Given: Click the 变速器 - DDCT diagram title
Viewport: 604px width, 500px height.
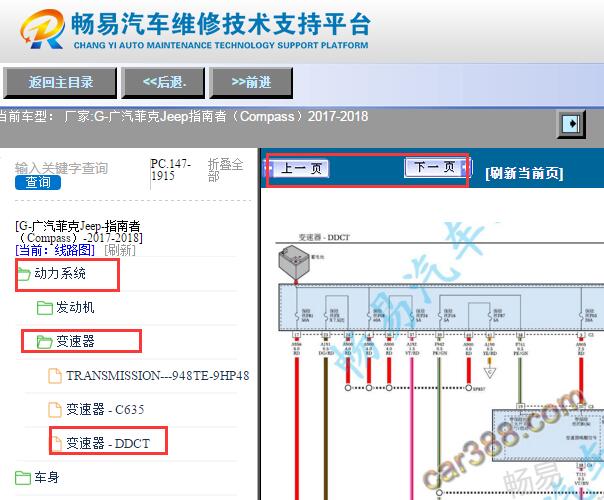Looking at the screenshot, I should click(x=324, y=237).
